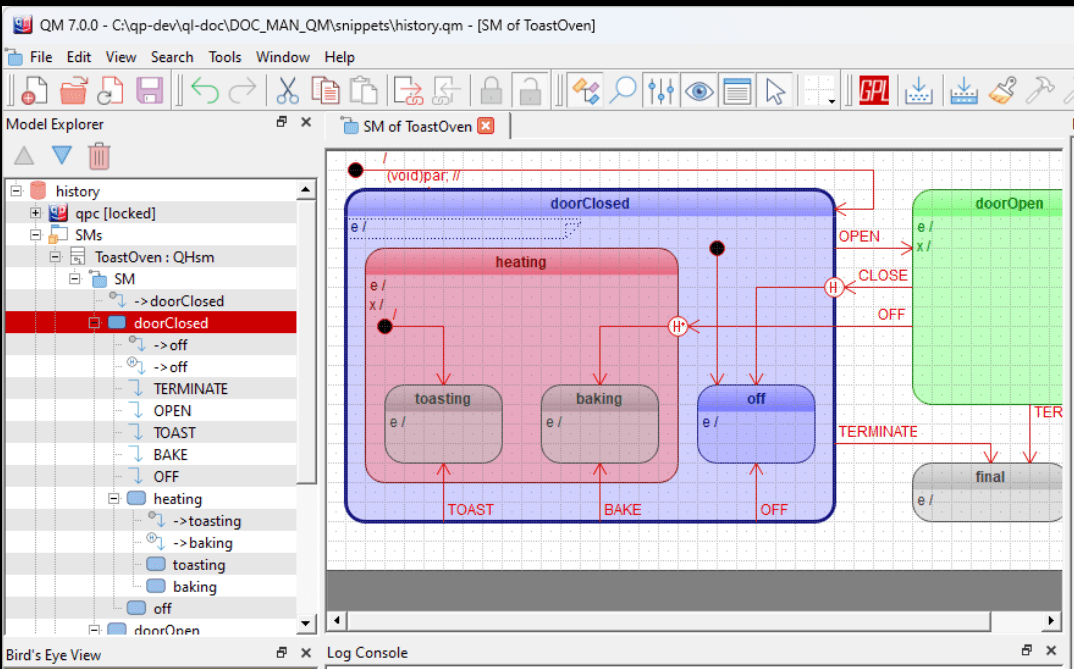Viewport: 1074px width, 669px height.
Task: Select ->baking history transition in tree
Action: coord(203,543)
